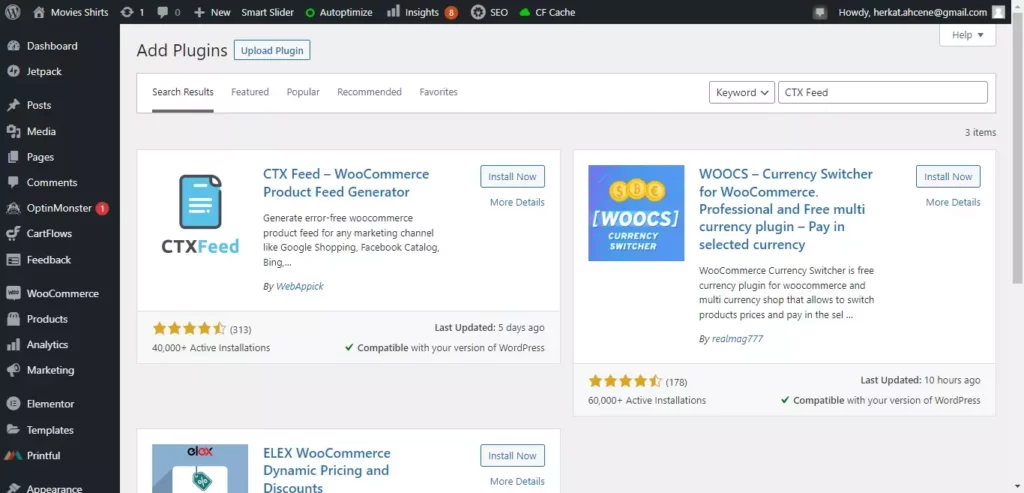Open More Details for WOOCS plugin
Viewport: 1024px width, 493px height.
952,202
